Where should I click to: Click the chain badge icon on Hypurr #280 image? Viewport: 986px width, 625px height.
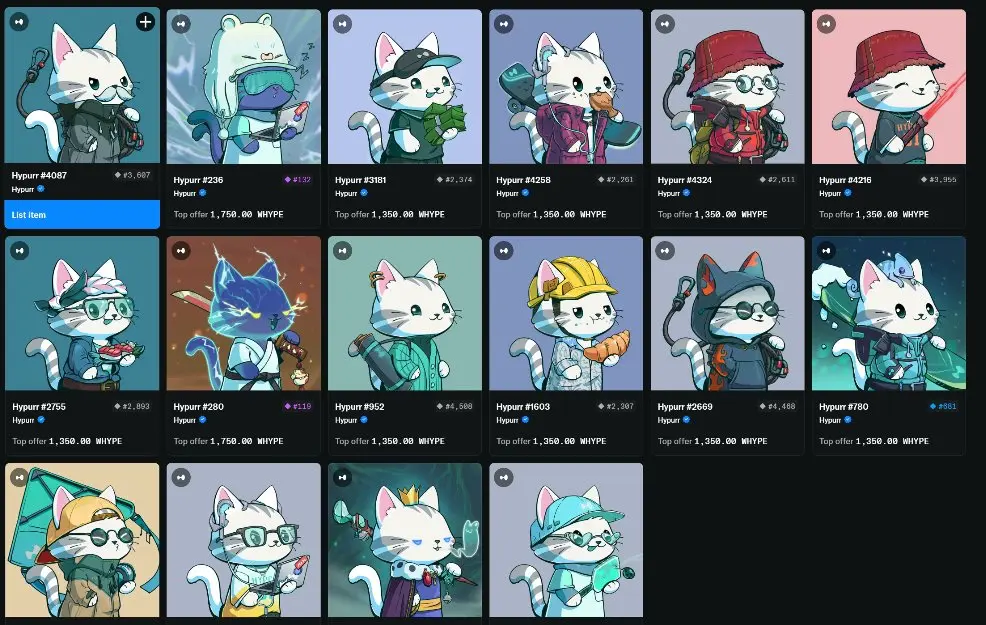click(181, 250)
